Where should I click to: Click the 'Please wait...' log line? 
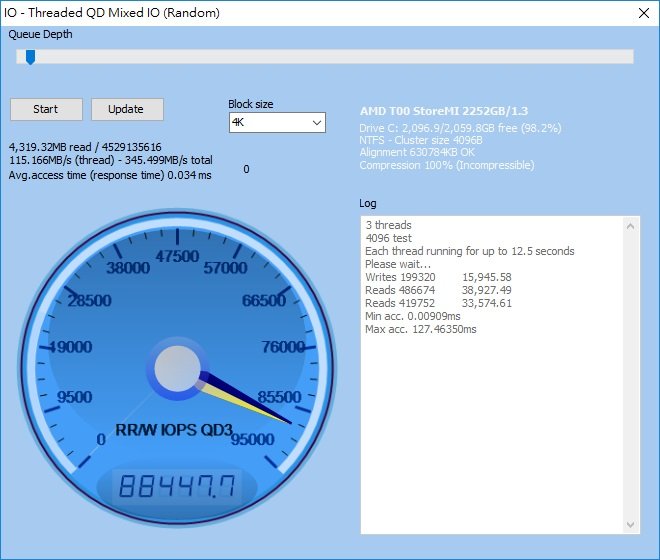coord(398,264)
